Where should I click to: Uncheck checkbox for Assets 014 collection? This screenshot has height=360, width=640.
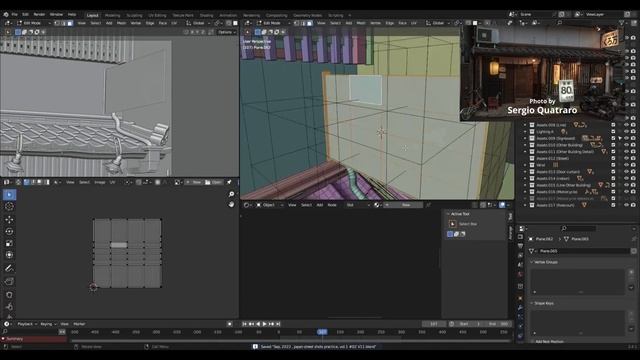(x=613, y=178)
